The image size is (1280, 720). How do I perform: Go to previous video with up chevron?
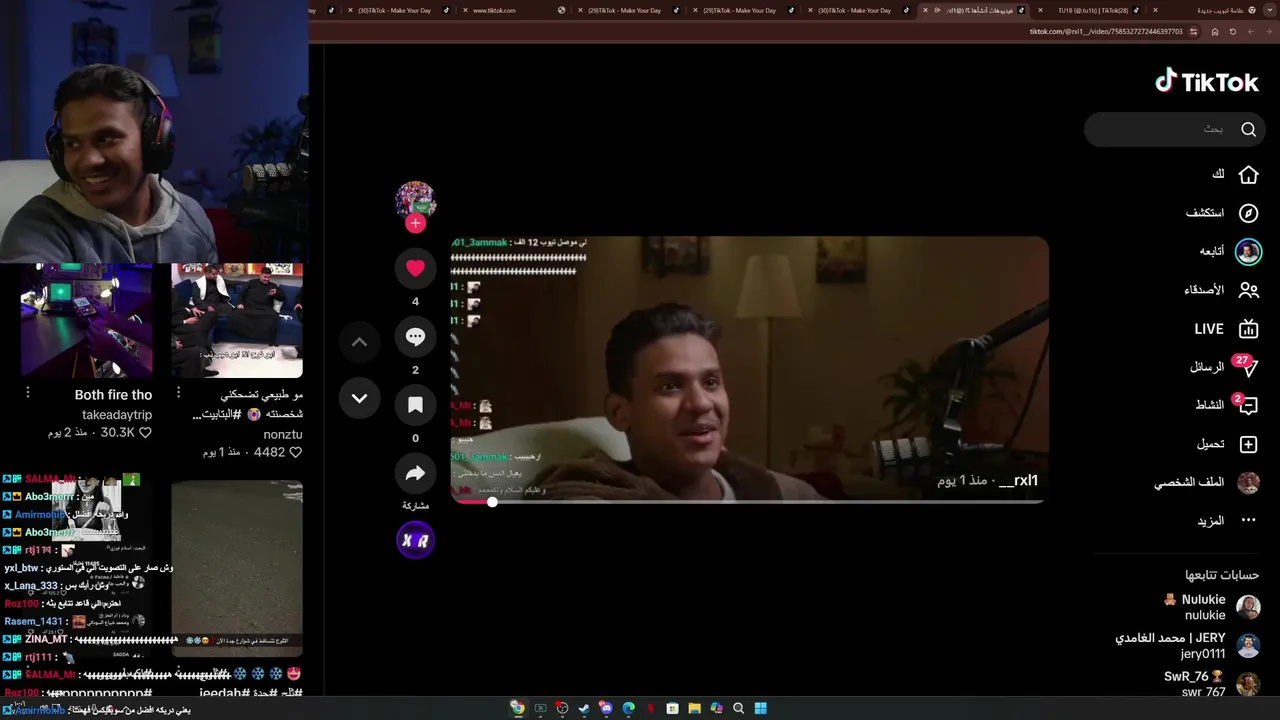tap(359, 342)
